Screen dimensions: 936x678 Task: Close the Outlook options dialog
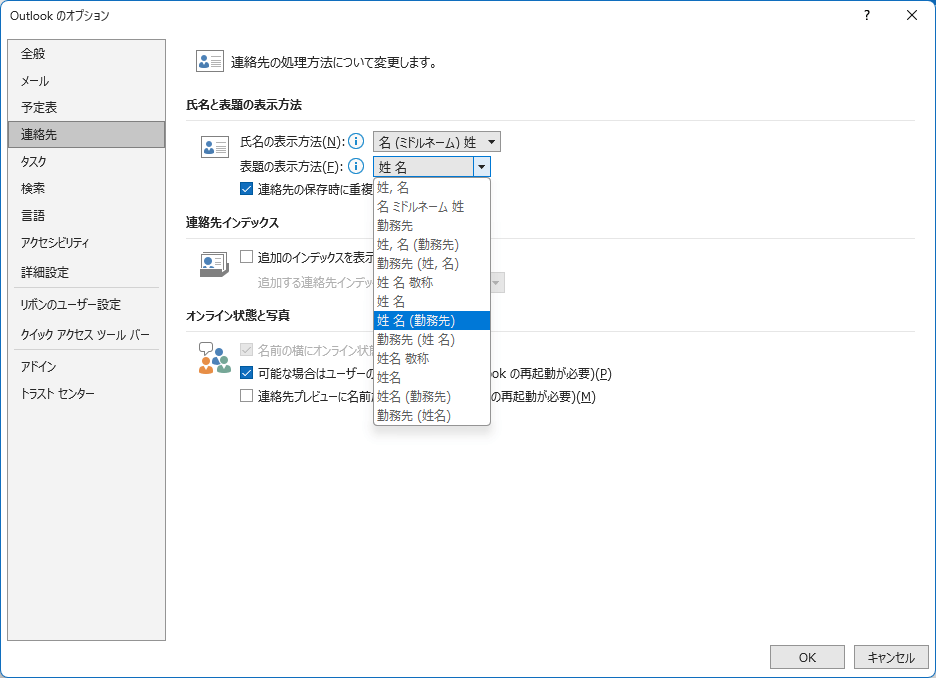pos(912,16)
